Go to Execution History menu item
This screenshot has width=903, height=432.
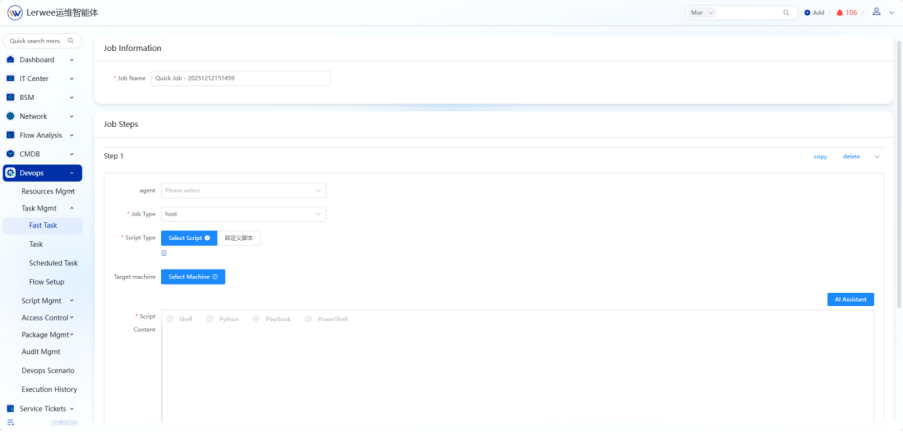coord(49,389)
